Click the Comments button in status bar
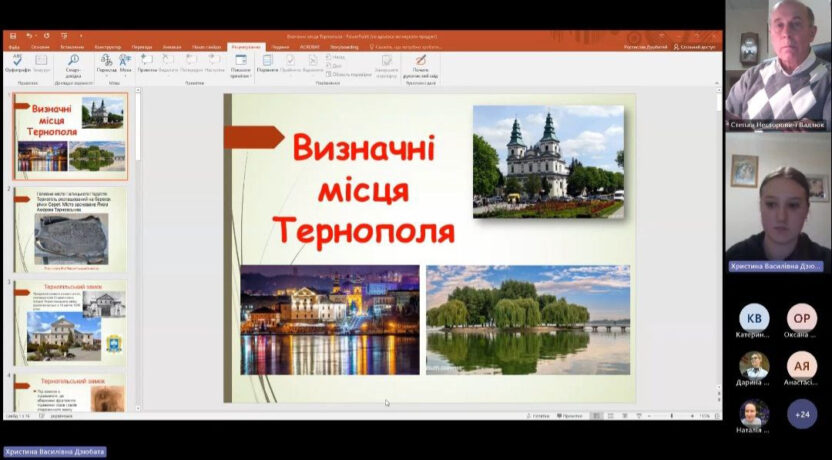The image size is (832, 460). [570, 415]
